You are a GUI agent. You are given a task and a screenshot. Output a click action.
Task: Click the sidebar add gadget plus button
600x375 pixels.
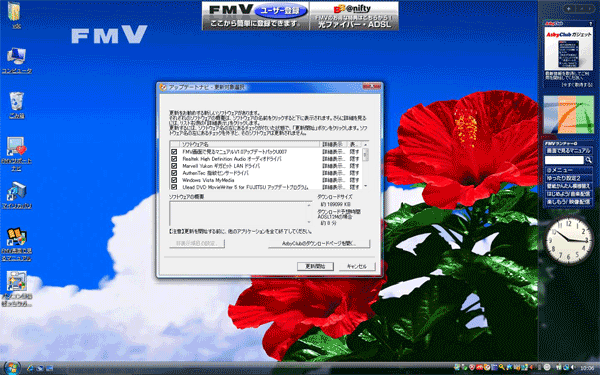click(569, 8)
